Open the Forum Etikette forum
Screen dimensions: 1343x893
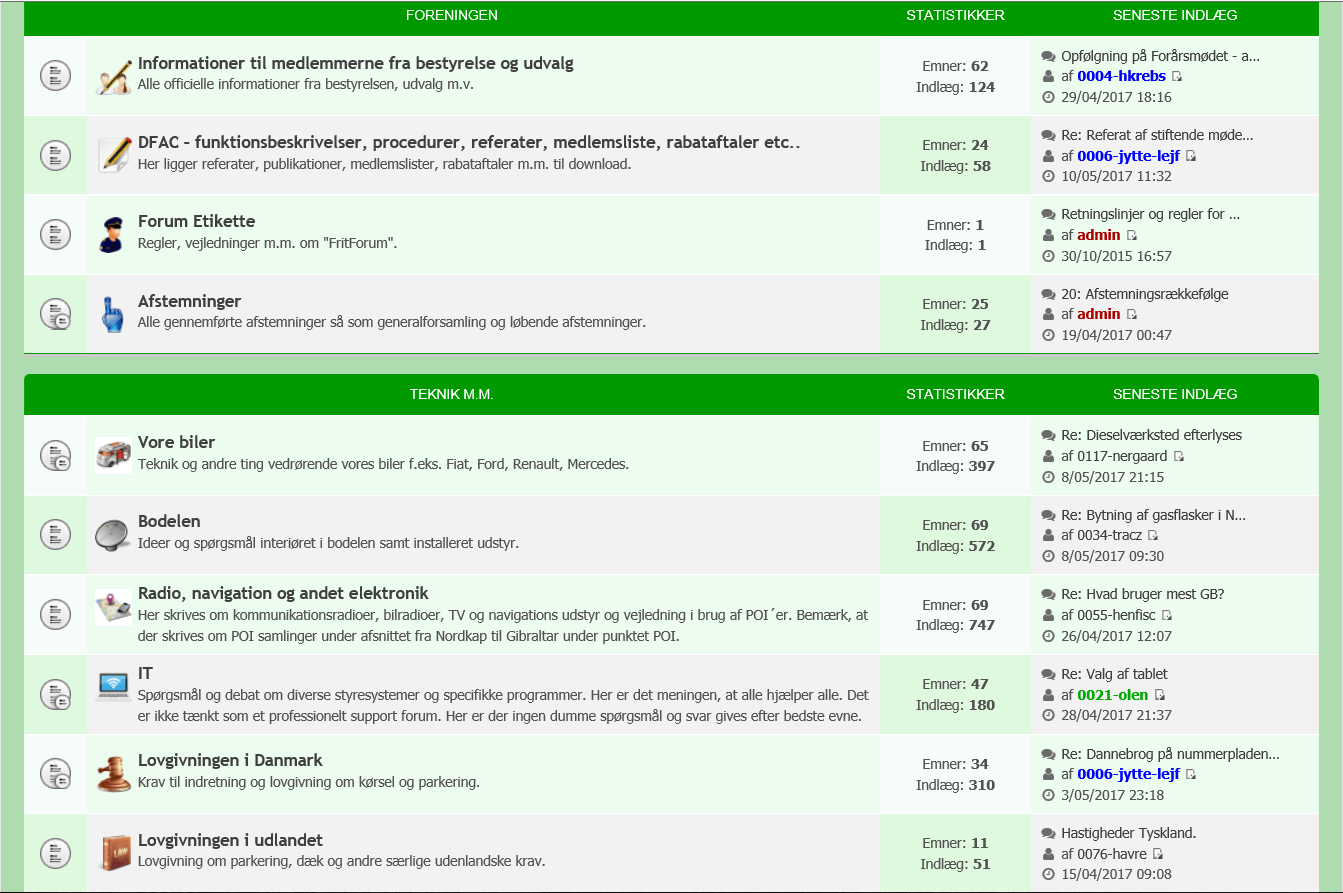[196, 221]
